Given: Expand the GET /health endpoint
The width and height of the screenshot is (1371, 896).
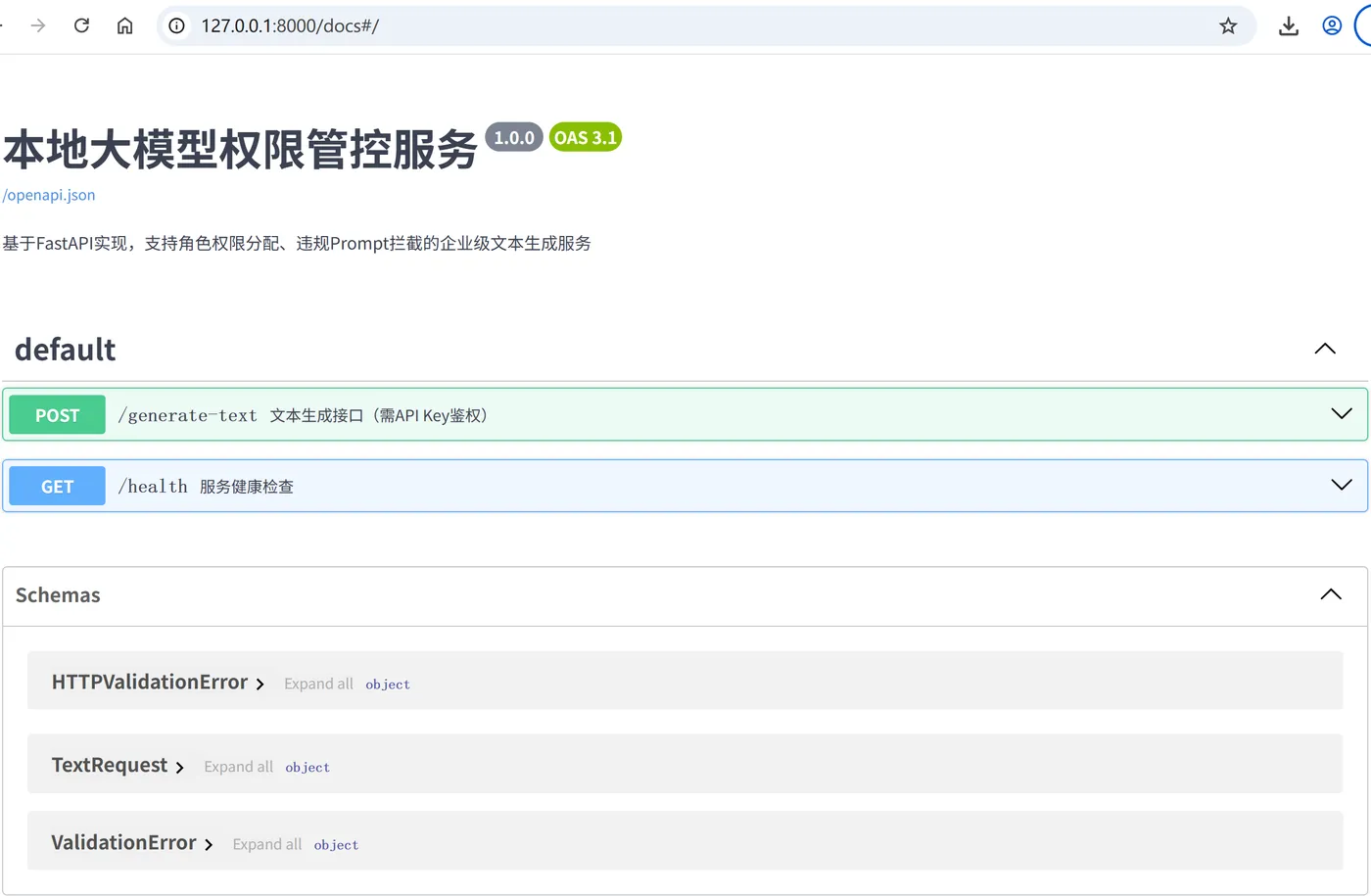Looking at the screenshot, I should [x=1341, y=485].
